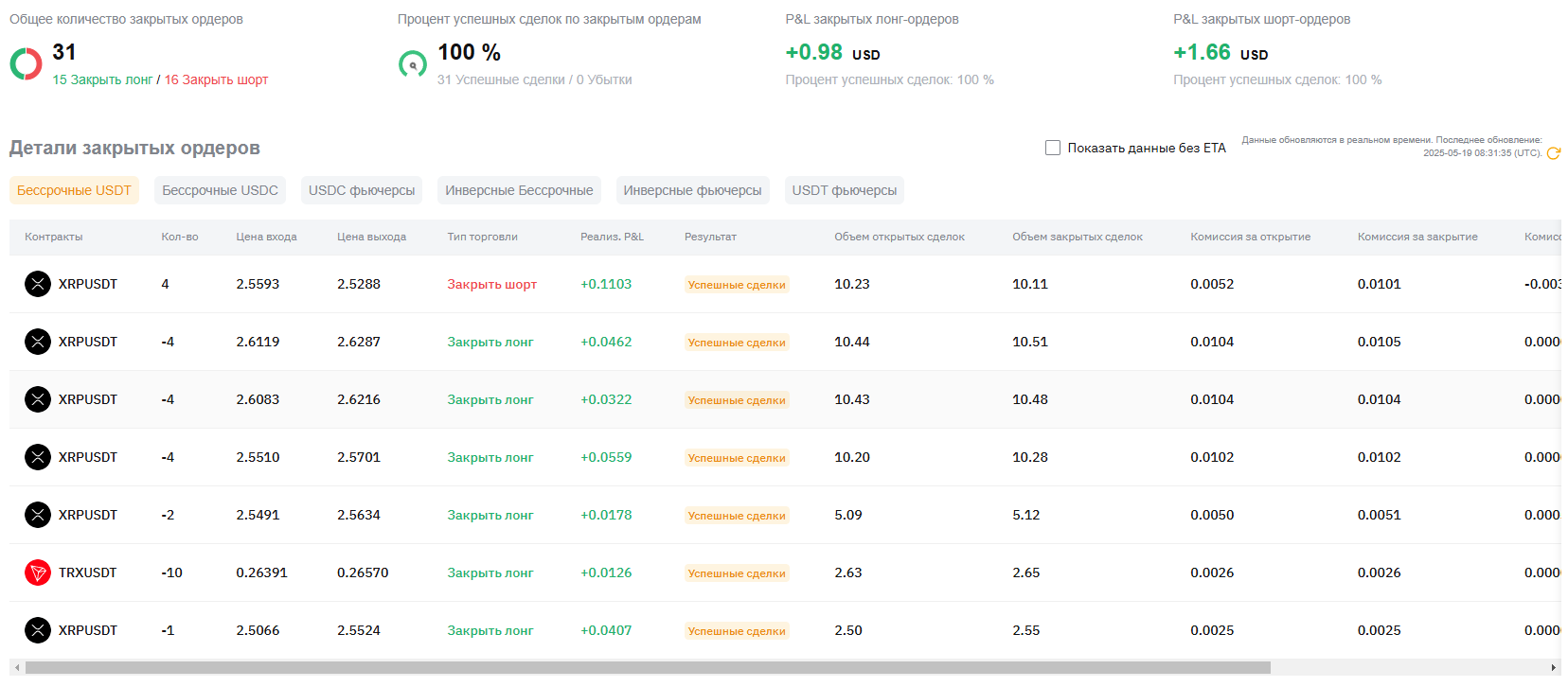Click '16 Закрыть шорт' link

[x=216, y=79]
